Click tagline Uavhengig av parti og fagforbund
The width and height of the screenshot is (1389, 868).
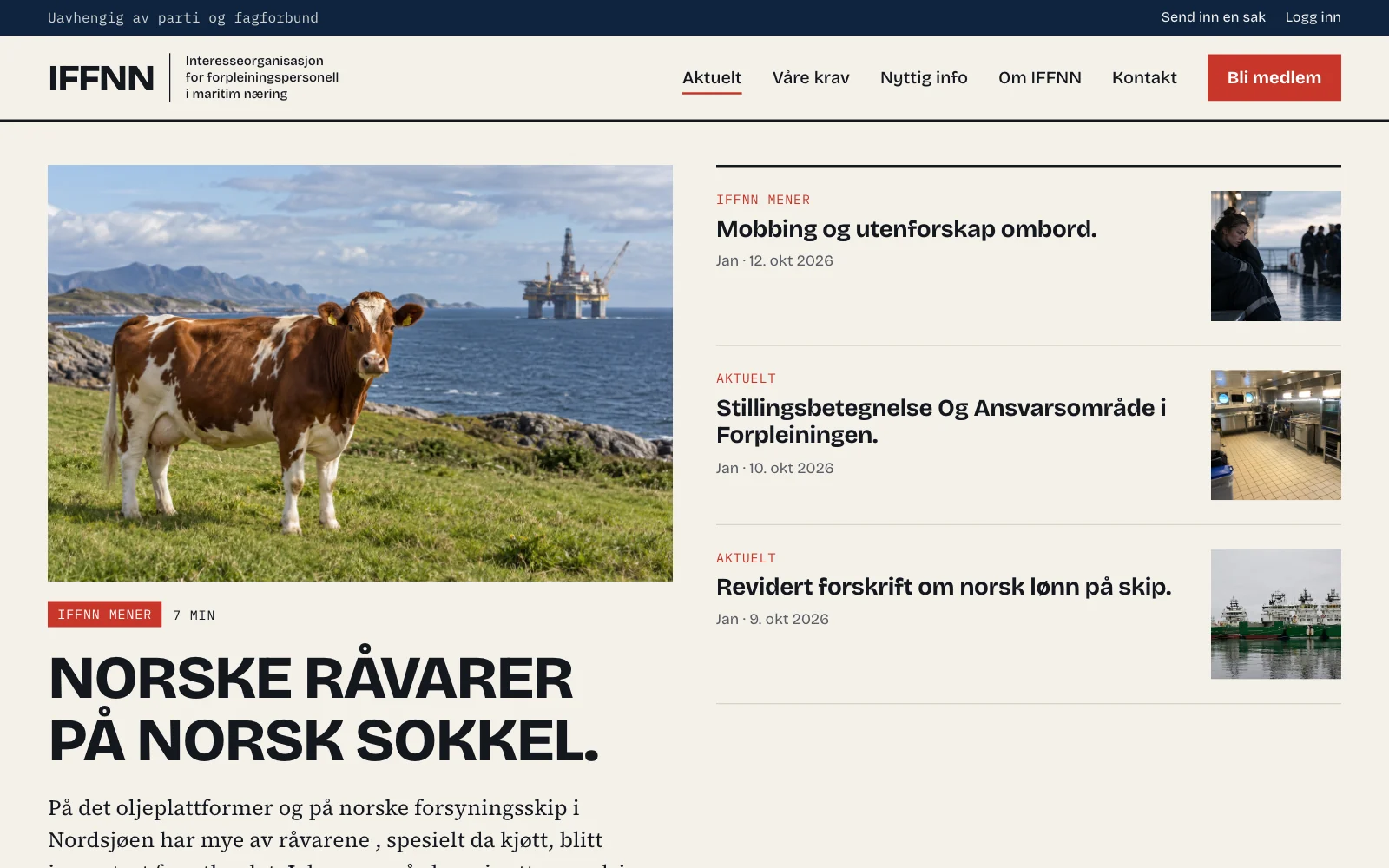pos(183,17)
